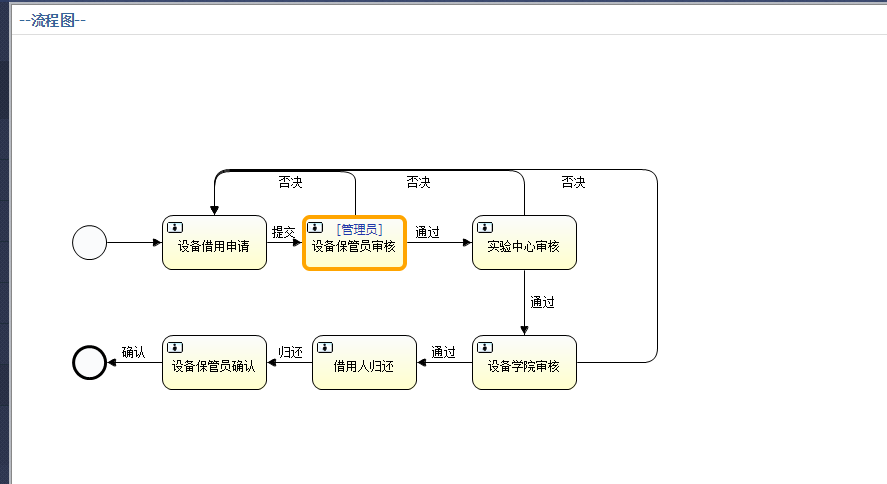Select the 实验中心审核 node label

pyautogui.click(x=523, y=247)
